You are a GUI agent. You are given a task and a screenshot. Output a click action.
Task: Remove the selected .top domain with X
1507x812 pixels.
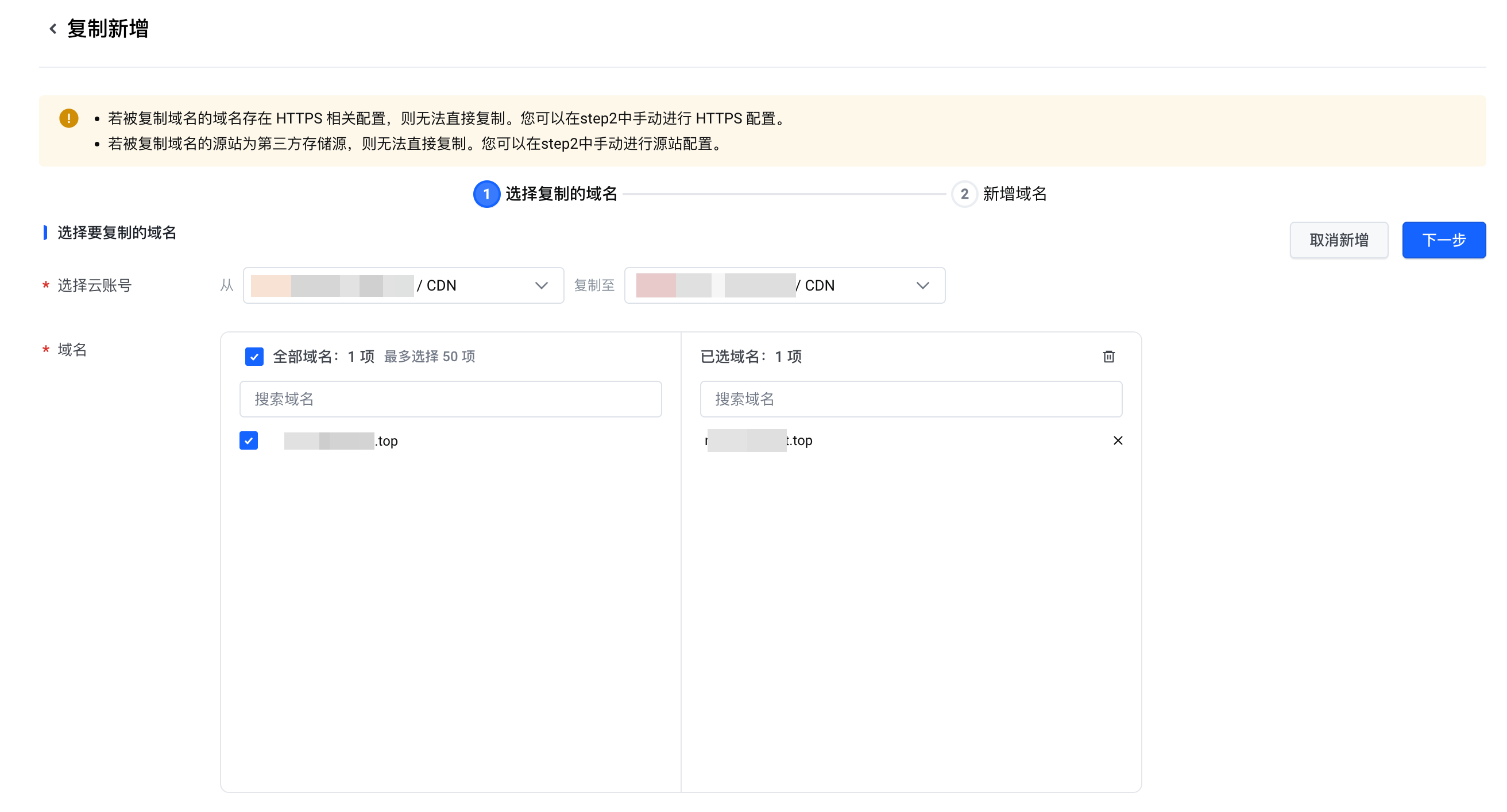[x=1118, y=440]
